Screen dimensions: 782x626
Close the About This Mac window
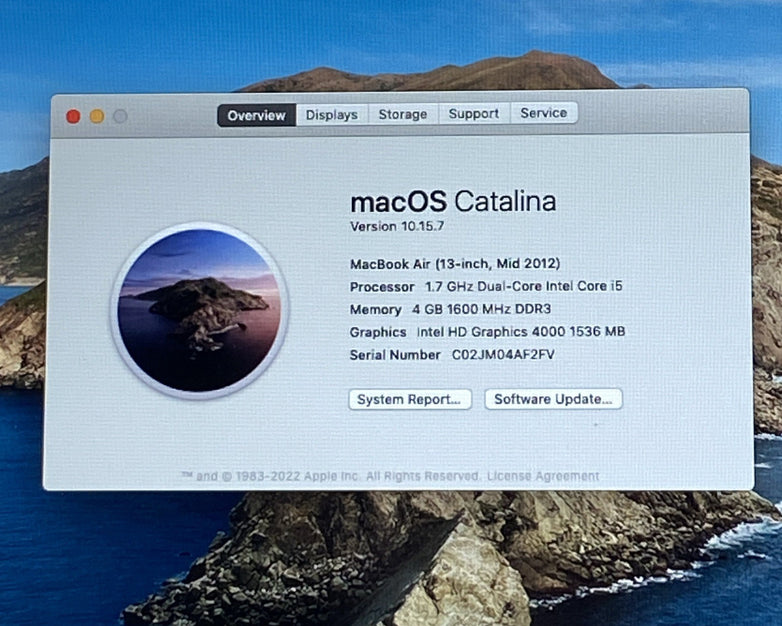coord(73,116)
